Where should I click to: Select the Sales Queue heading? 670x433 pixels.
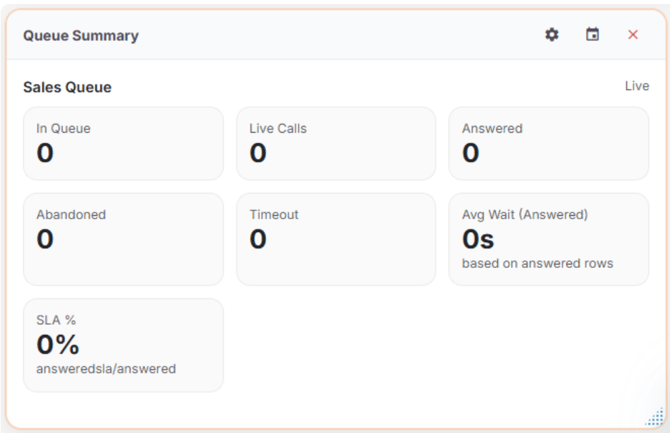point(67,87)
